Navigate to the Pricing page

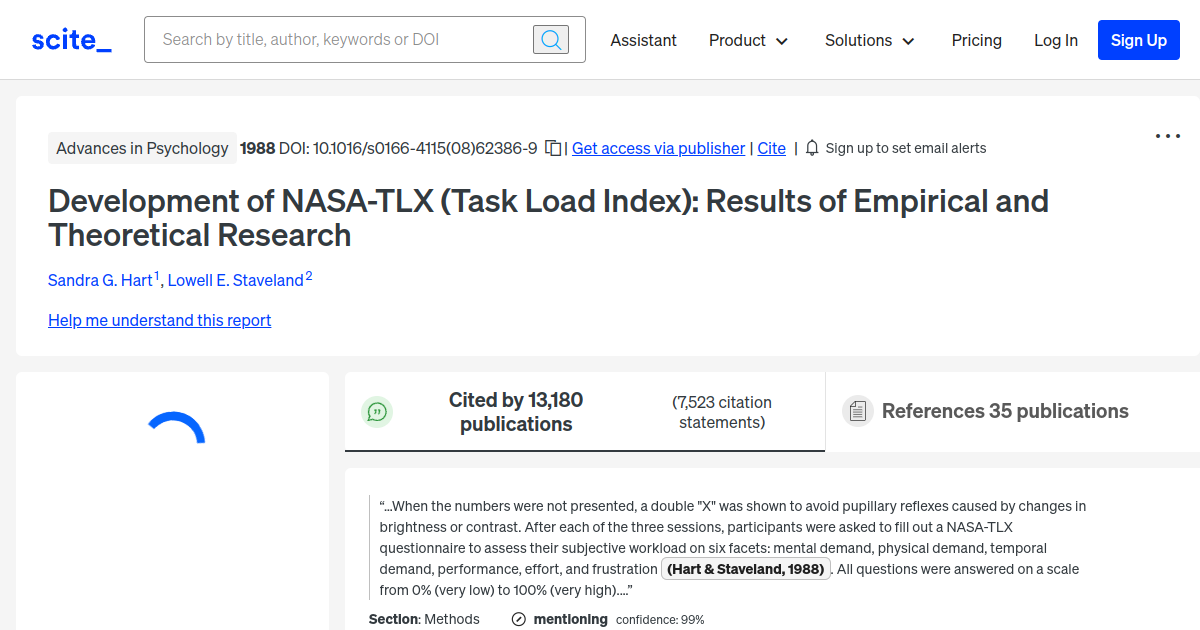point(976,40)
